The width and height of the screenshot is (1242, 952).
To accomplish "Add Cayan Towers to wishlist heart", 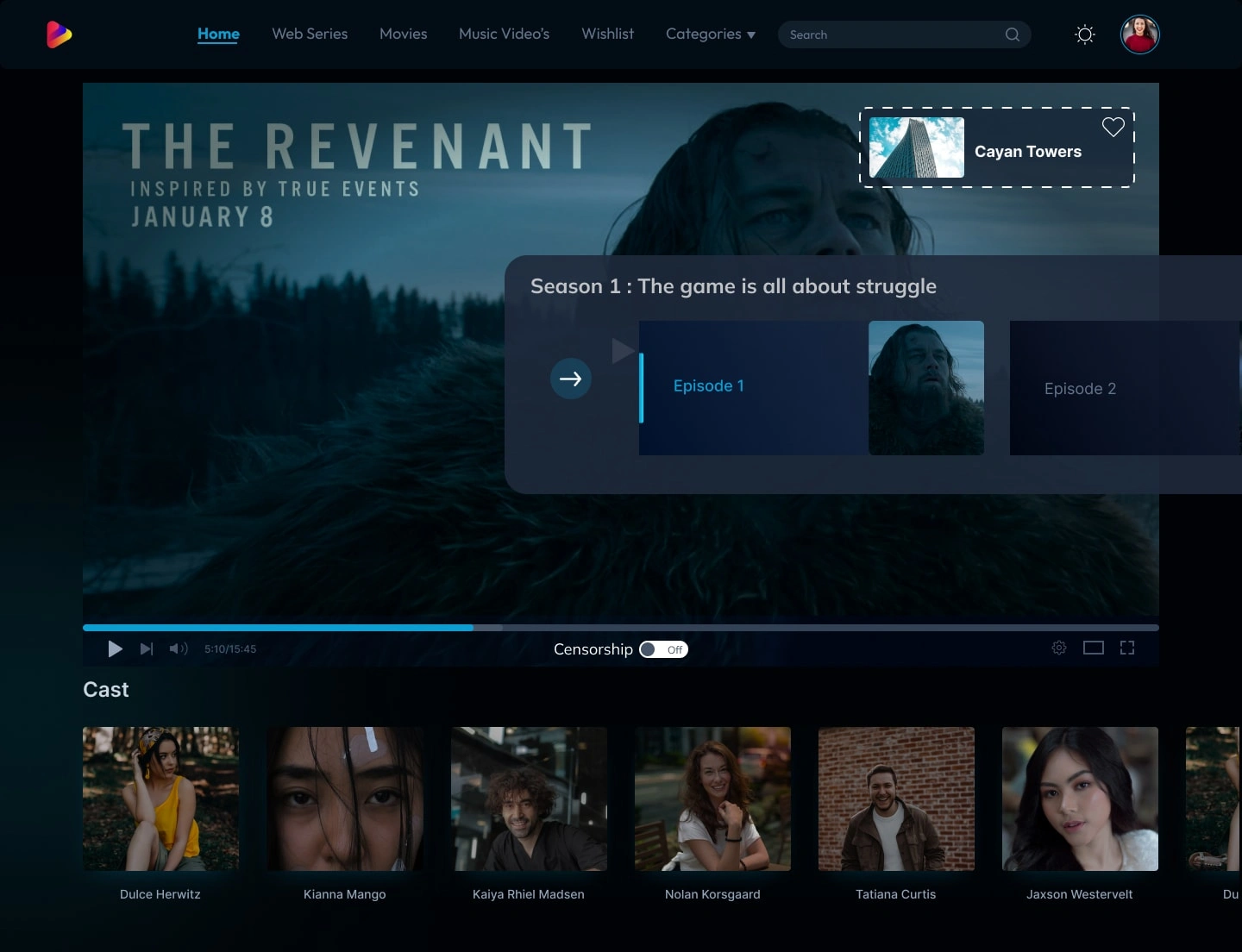I will pos(1113,127).
